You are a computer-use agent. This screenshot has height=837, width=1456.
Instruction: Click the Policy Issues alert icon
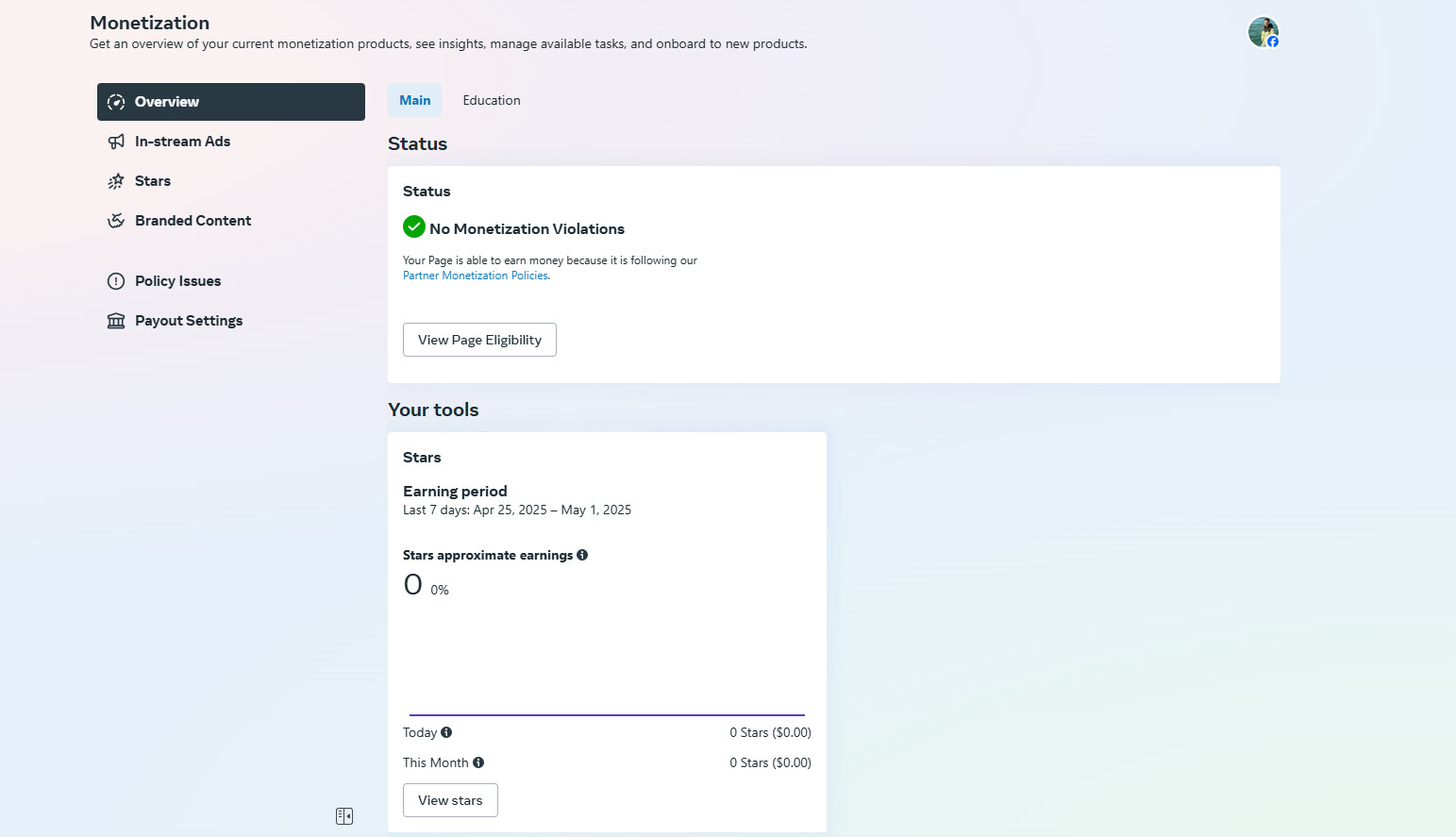116,281
